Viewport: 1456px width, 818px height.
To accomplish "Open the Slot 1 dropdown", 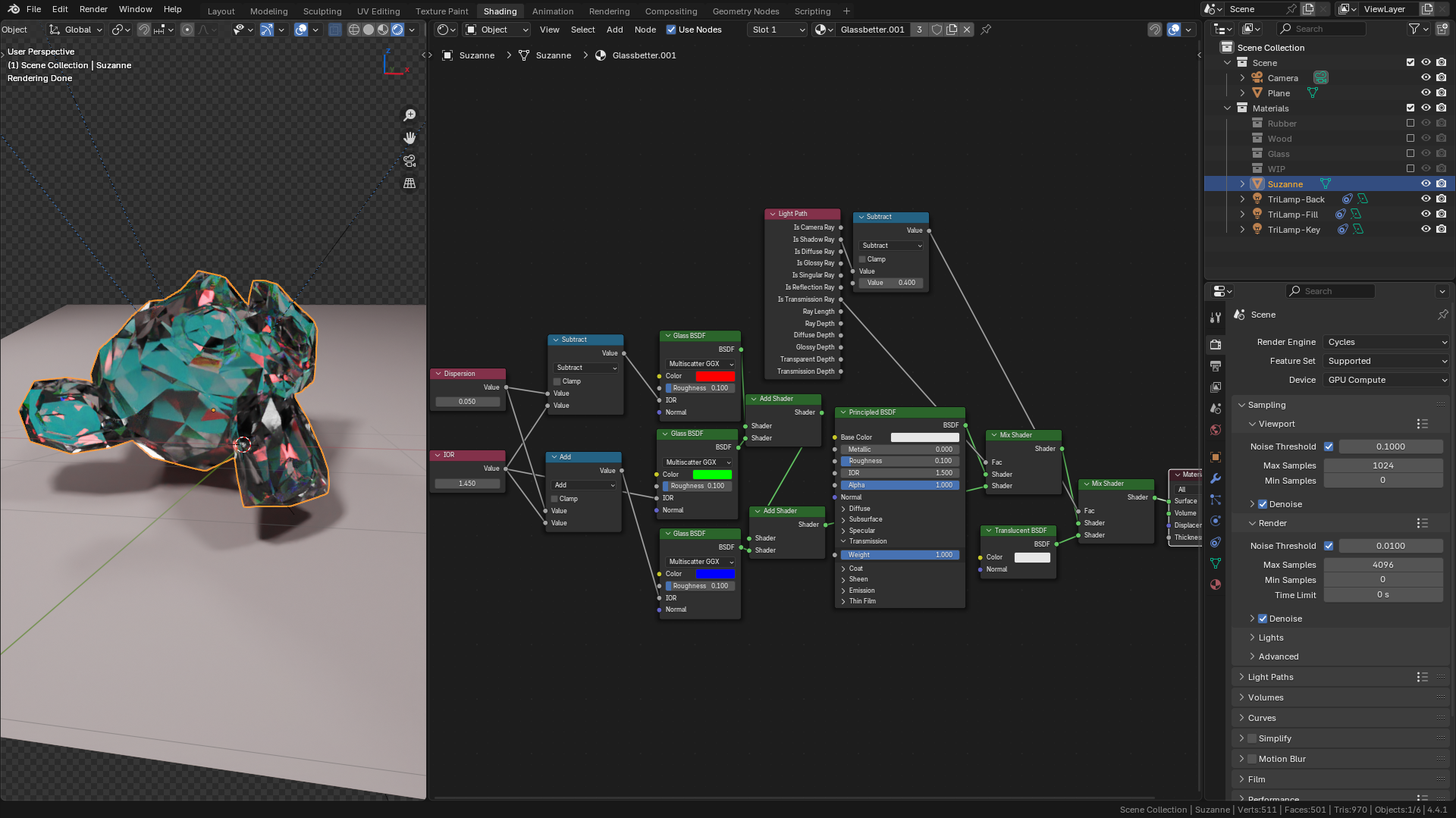I will [777, 30].
